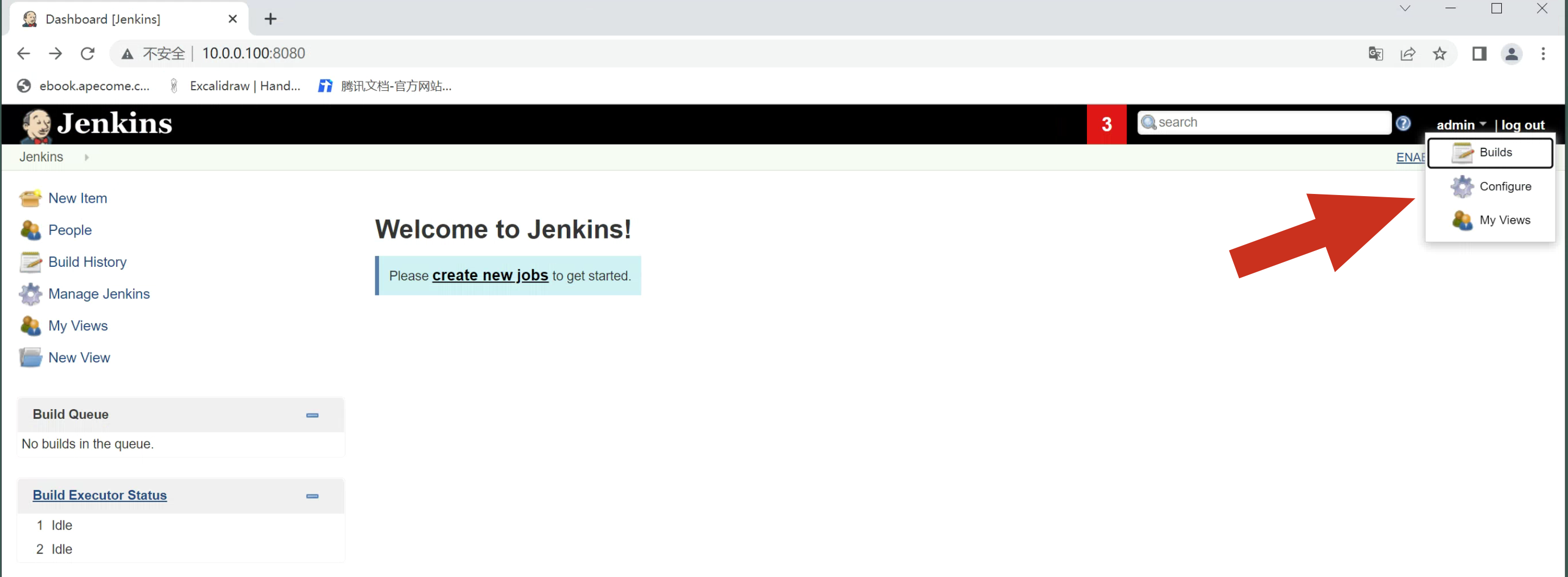Toggle the browser side panel
The image size is (1568, 577).
click(1479, 54)
